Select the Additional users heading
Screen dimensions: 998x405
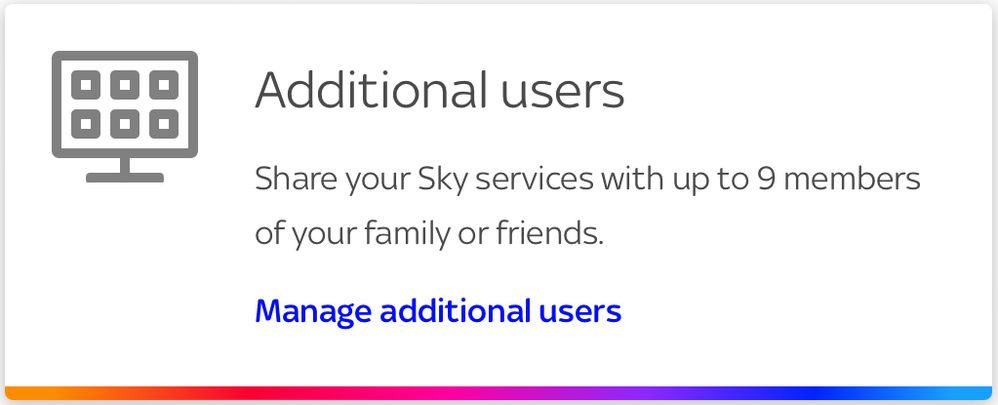(440, 92)
